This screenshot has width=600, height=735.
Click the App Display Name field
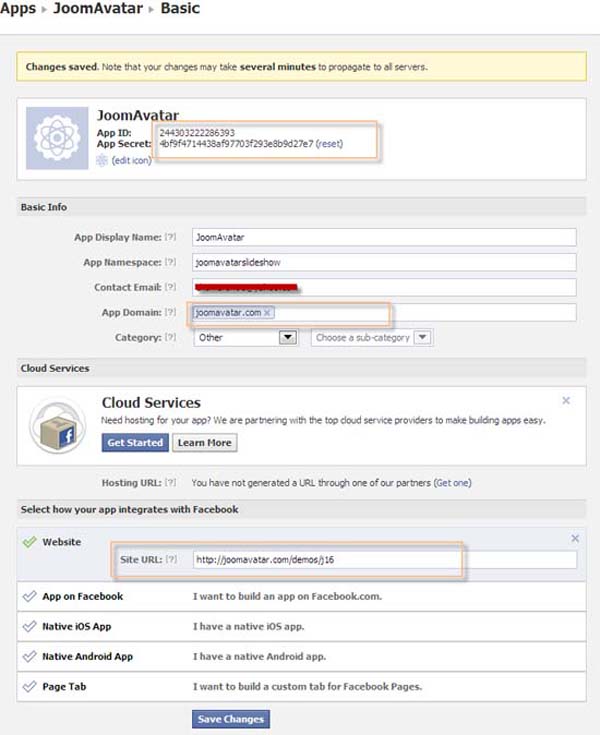[384, 237]
